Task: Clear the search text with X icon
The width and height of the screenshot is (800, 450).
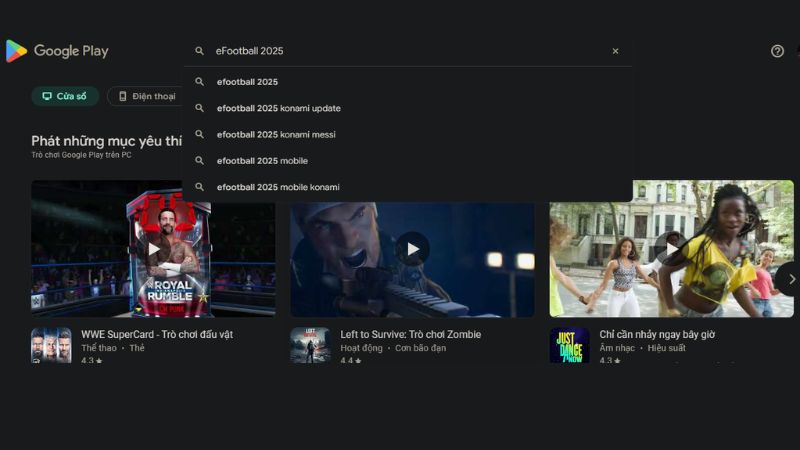Action: (x=615, y=51)
